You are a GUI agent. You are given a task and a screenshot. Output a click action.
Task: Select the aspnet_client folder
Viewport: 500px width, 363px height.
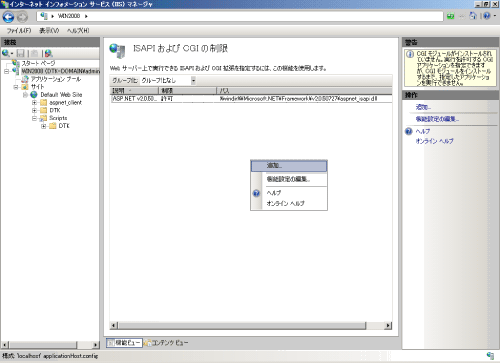tap(65, 103)
